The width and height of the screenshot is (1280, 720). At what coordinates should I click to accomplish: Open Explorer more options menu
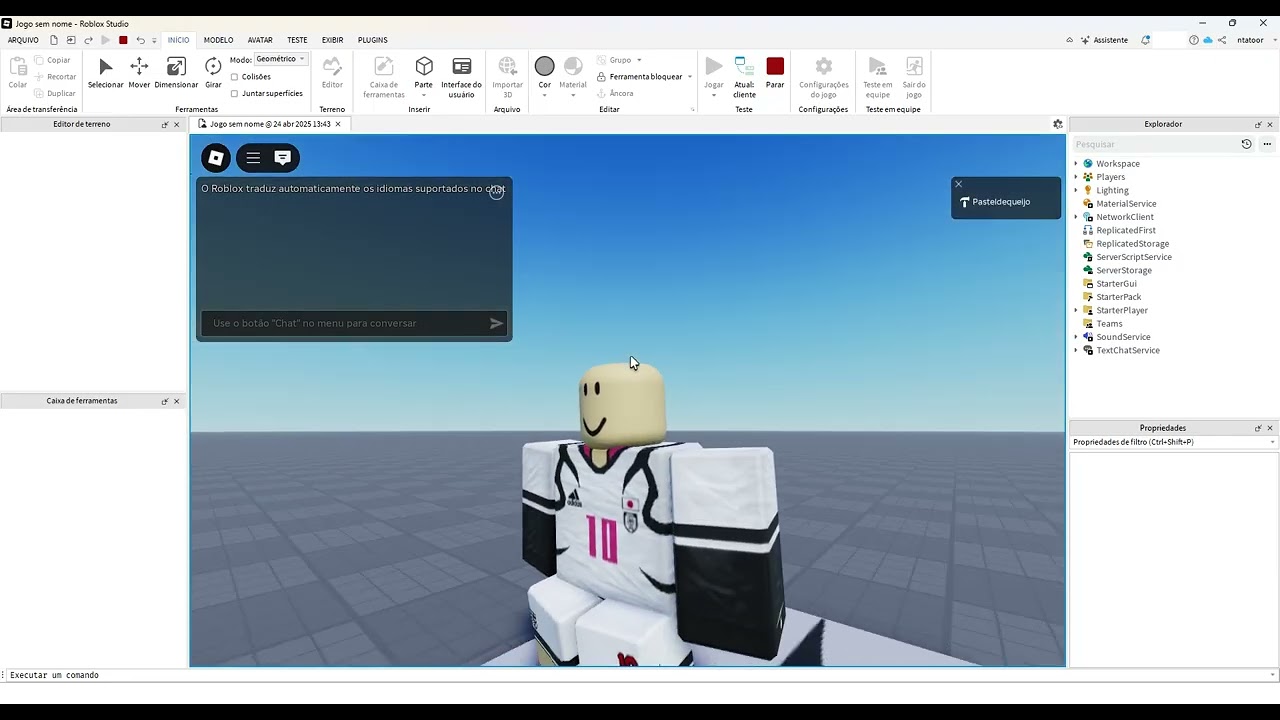tap(1267, 144)
